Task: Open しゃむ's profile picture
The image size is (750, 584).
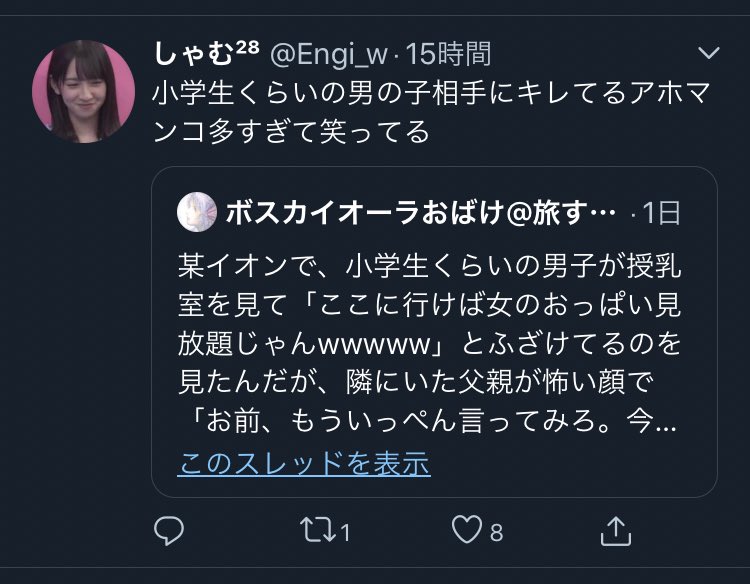Action: 83,91
